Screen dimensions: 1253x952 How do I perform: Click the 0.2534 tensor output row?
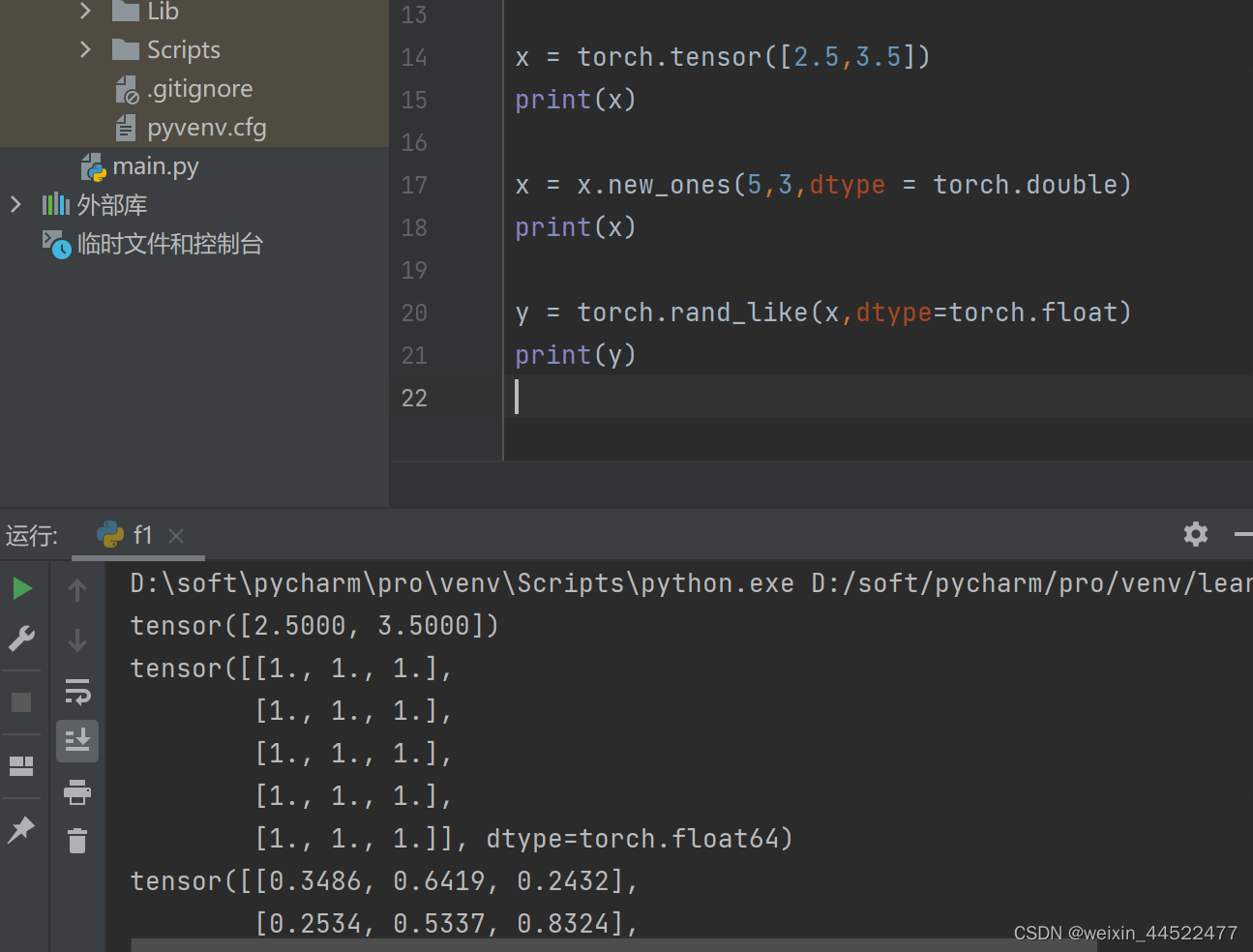coord(446,924)
